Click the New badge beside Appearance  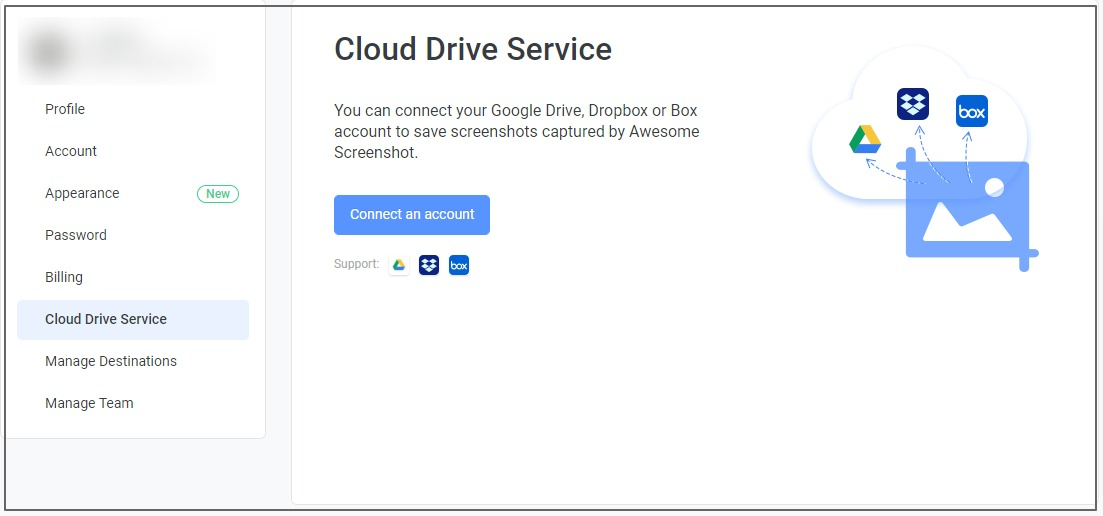pos(218,194)
